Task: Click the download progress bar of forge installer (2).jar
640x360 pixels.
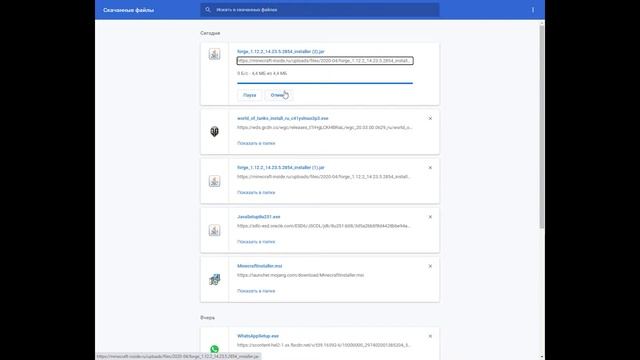Action: [x=325, y=83]
